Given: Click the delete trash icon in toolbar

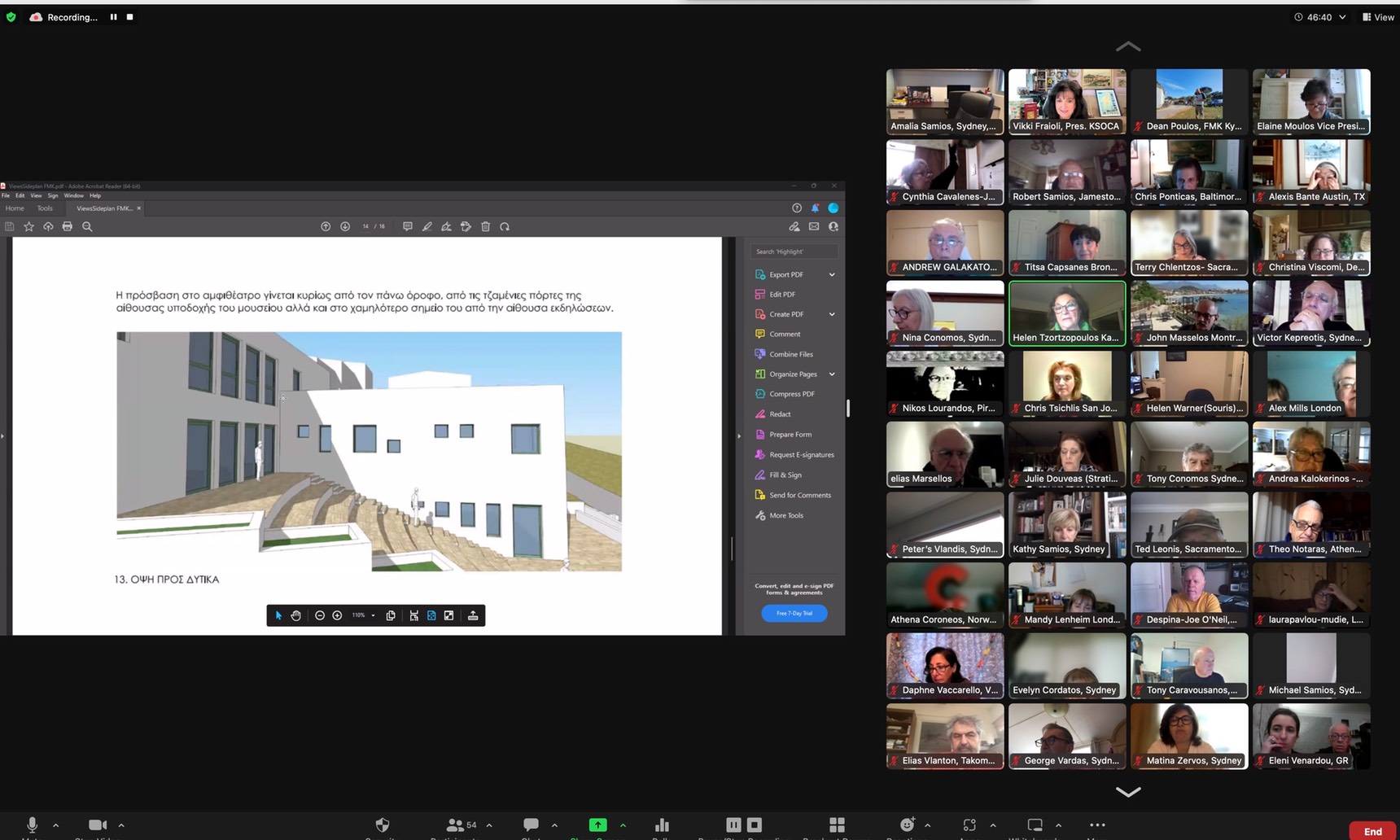Looking at the screenshot, I should (486, 227).
